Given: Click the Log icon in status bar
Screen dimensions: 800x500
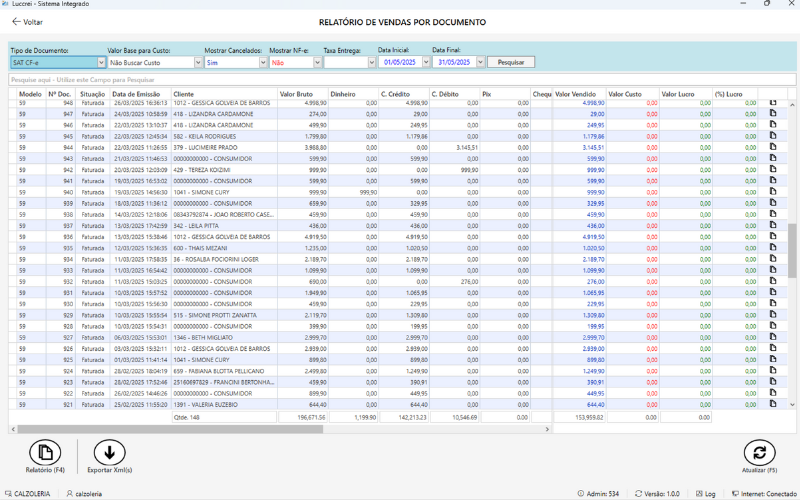Looking at the screenshot, I should coord(699,494).
